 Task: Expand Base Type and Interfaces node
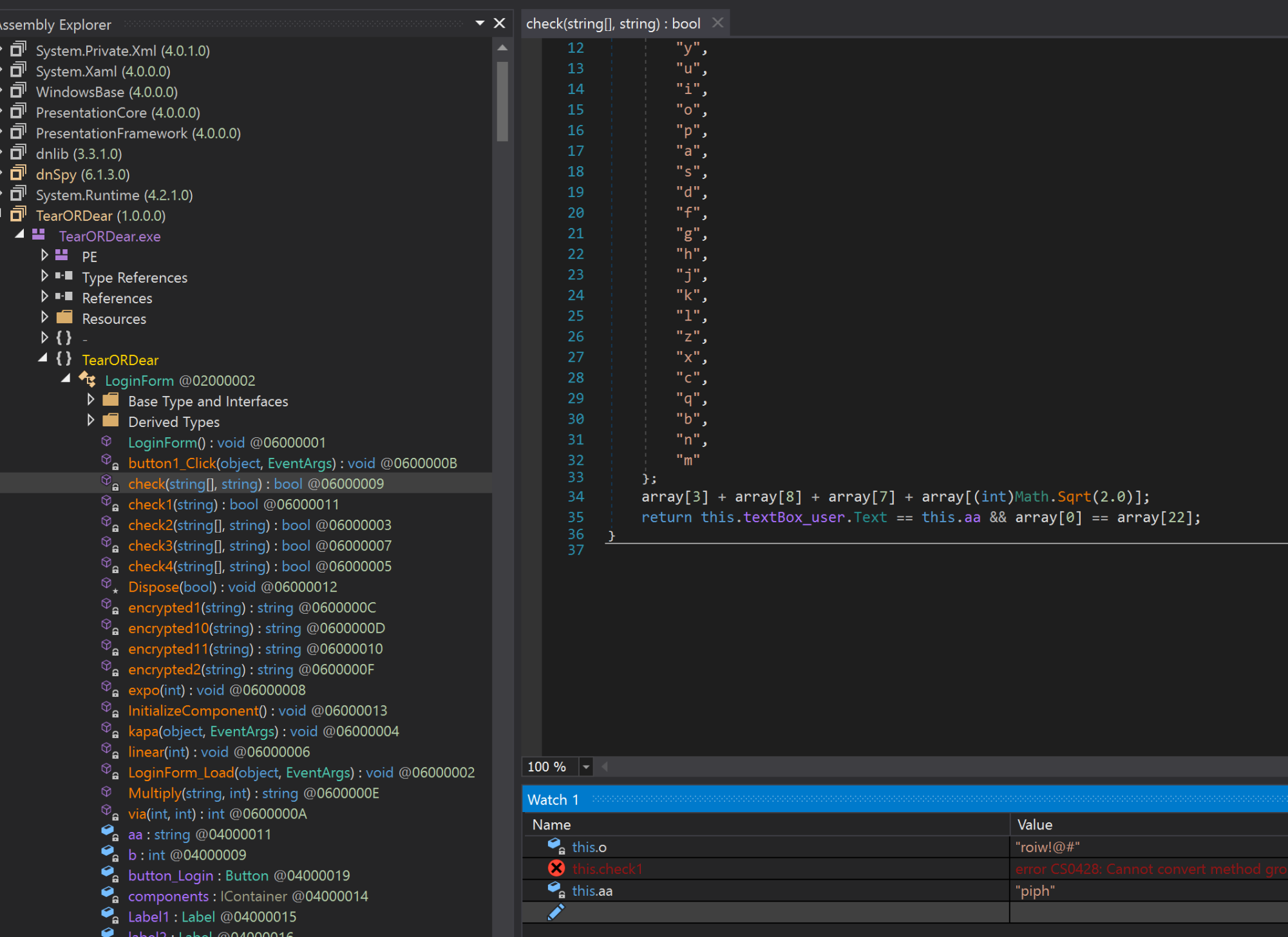click(91, 400)
